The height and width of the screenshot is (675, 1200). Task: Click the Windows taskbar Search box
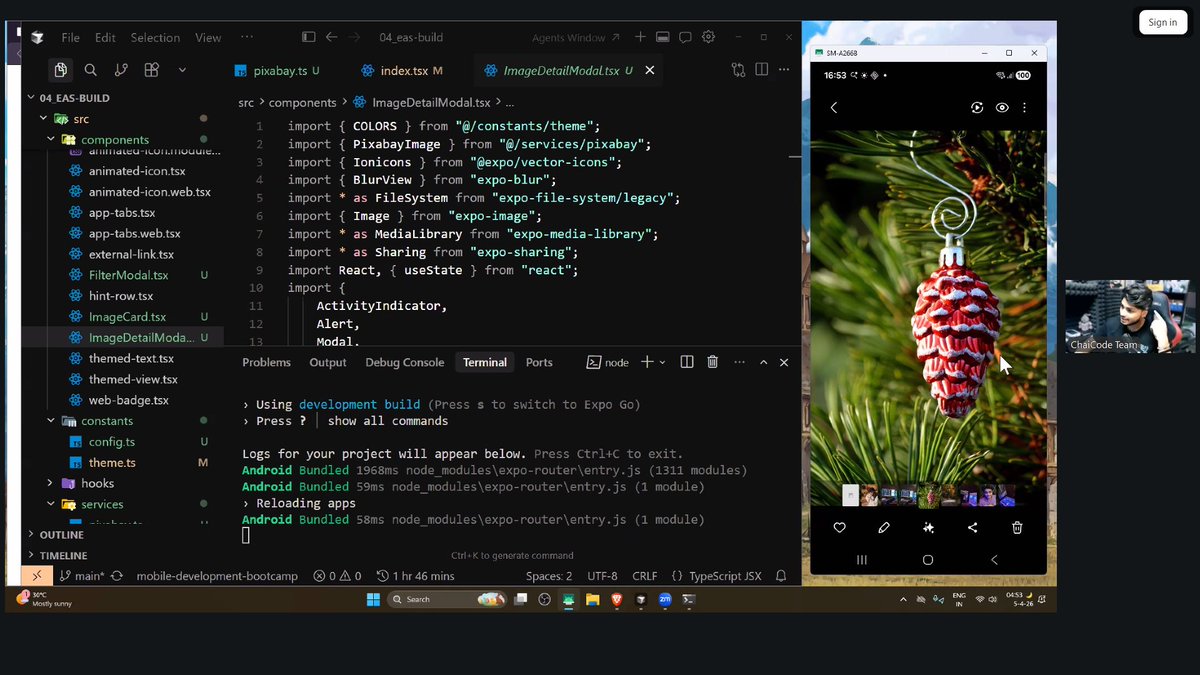[x=445, y=599]
